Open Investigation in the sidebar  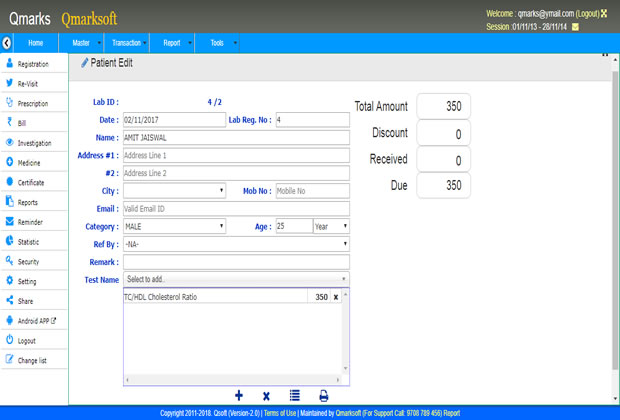coord(33,143)
